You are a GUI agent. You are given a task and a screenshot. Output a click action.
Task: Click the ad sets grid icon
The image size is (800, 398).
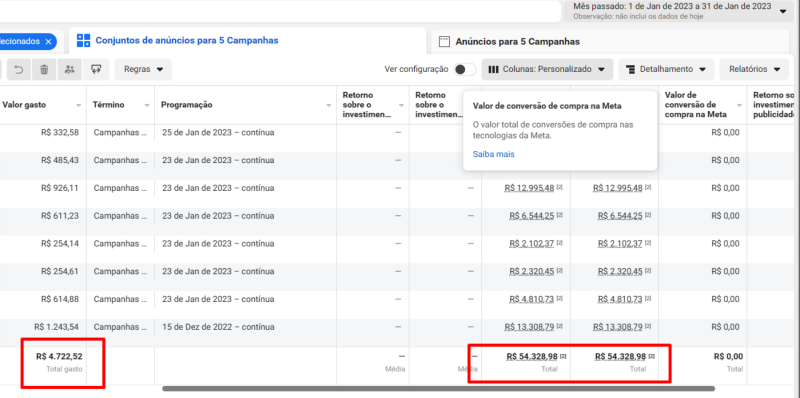83,41
